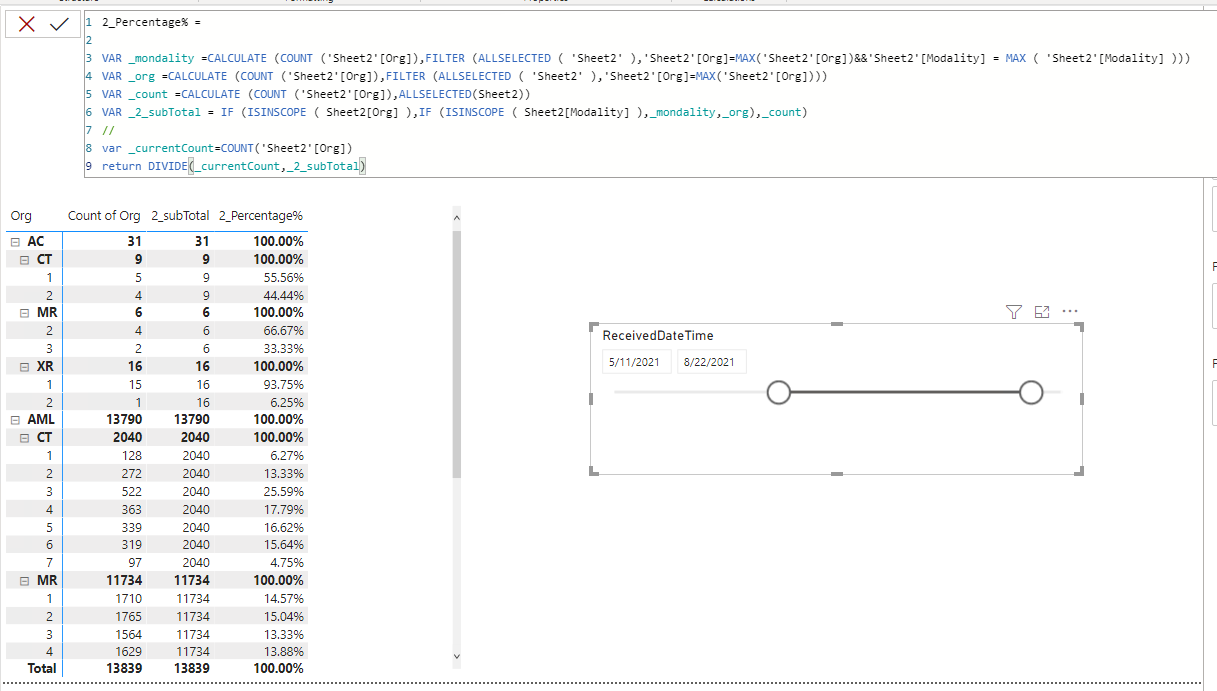Select the count cell 319
The image size is (1217, 691).
(131, 544)
